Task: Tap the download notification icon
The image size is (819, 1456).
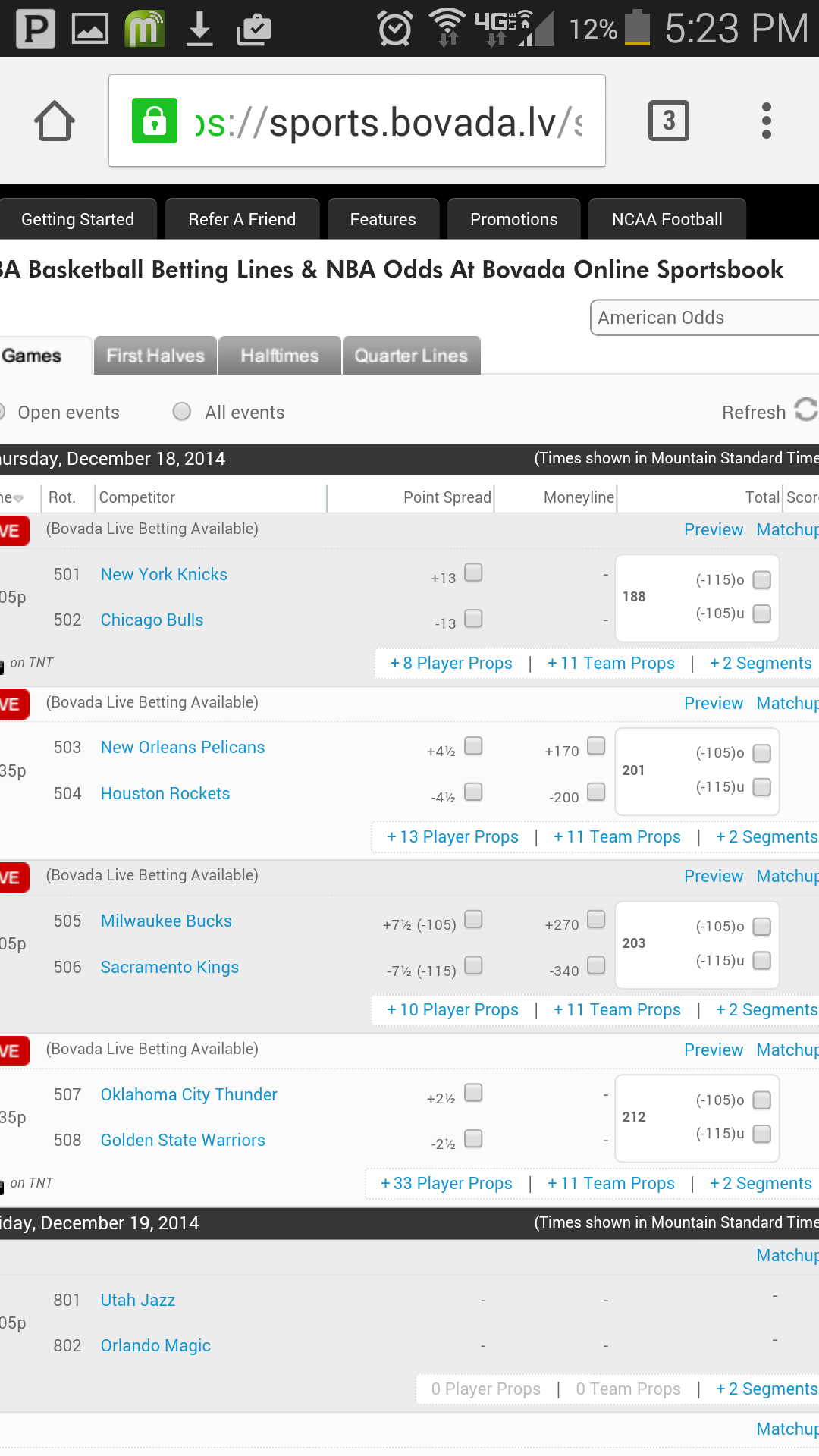Action: (x=199, y=29)
